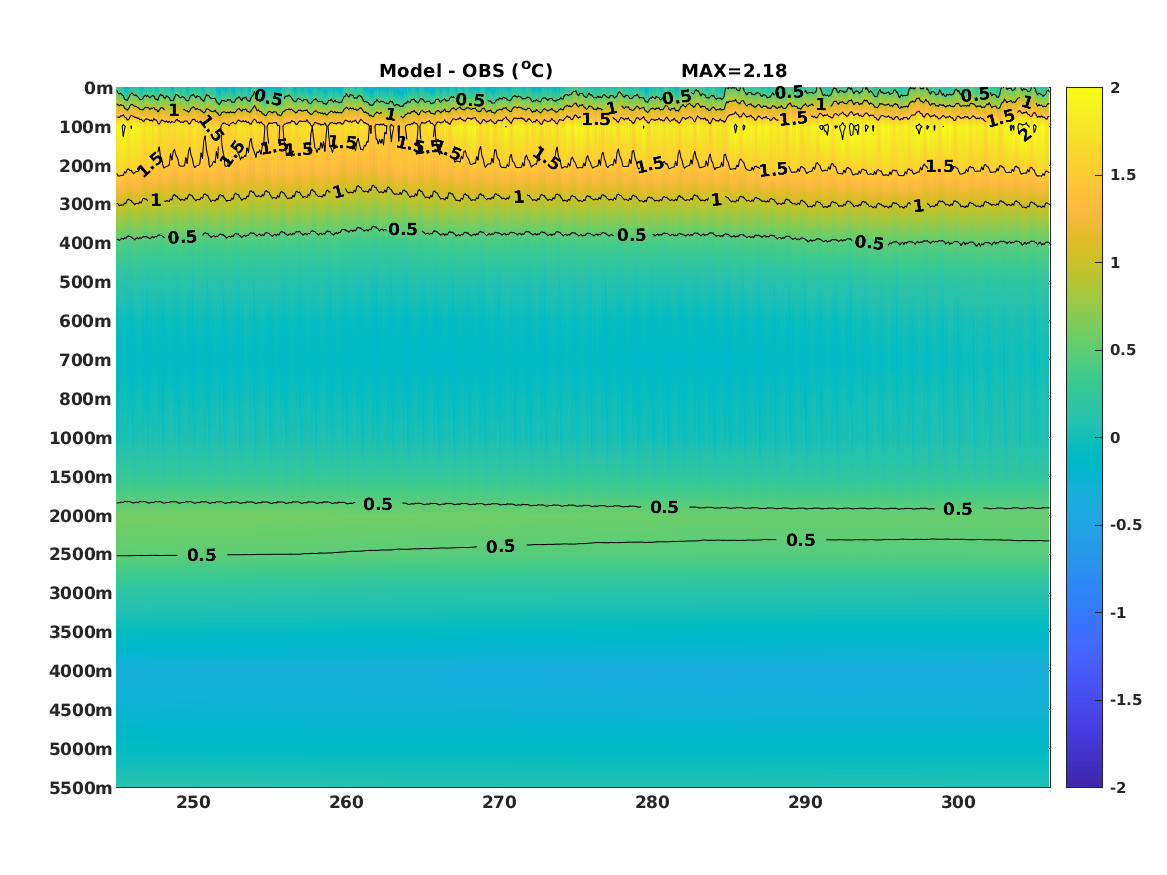Click the vertical color scale bar
This screenshot has width=1167, height=875.
pos(1084,438)
